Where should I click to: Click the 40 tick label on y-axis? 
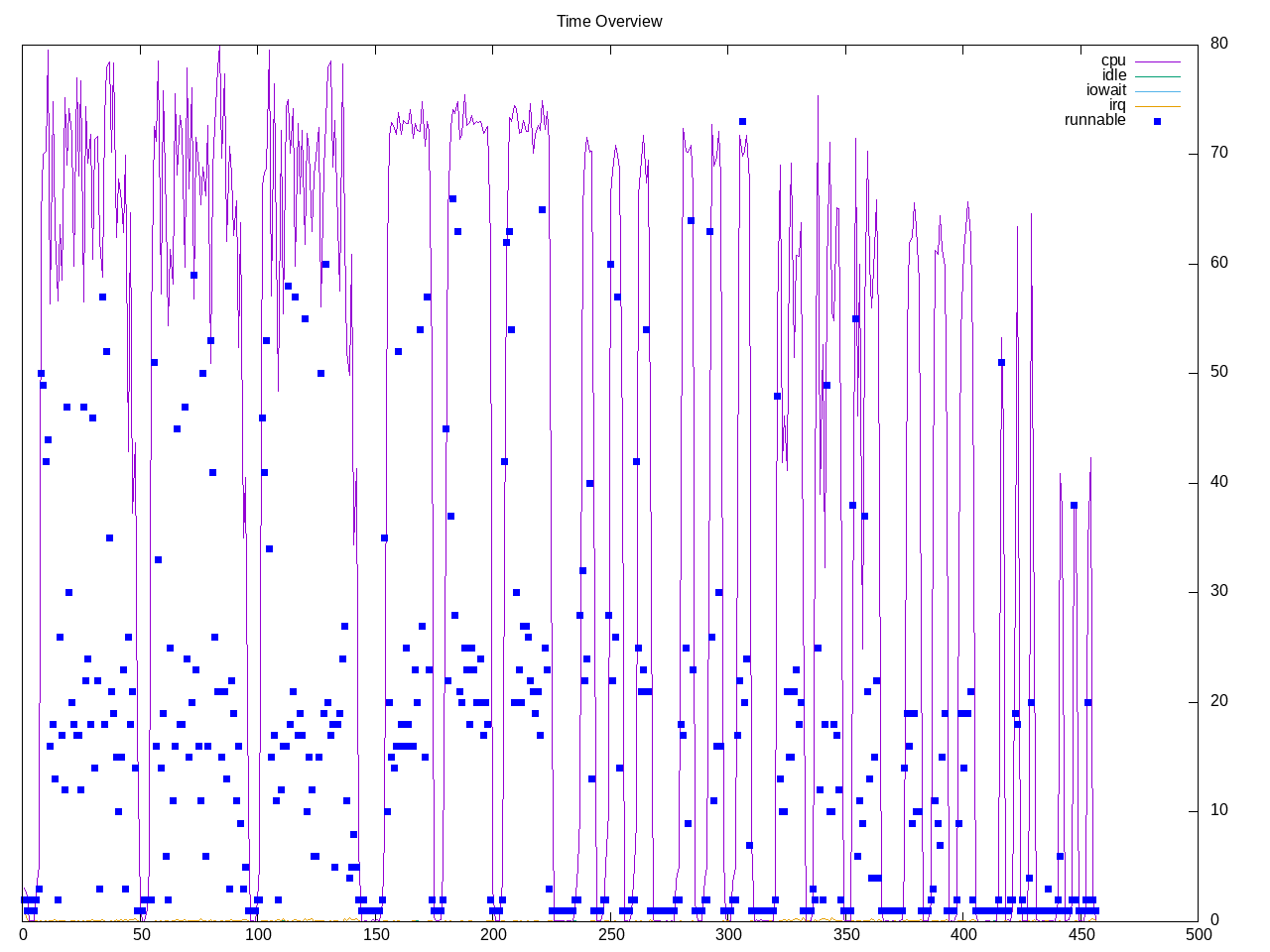(x=1218, y=482)
